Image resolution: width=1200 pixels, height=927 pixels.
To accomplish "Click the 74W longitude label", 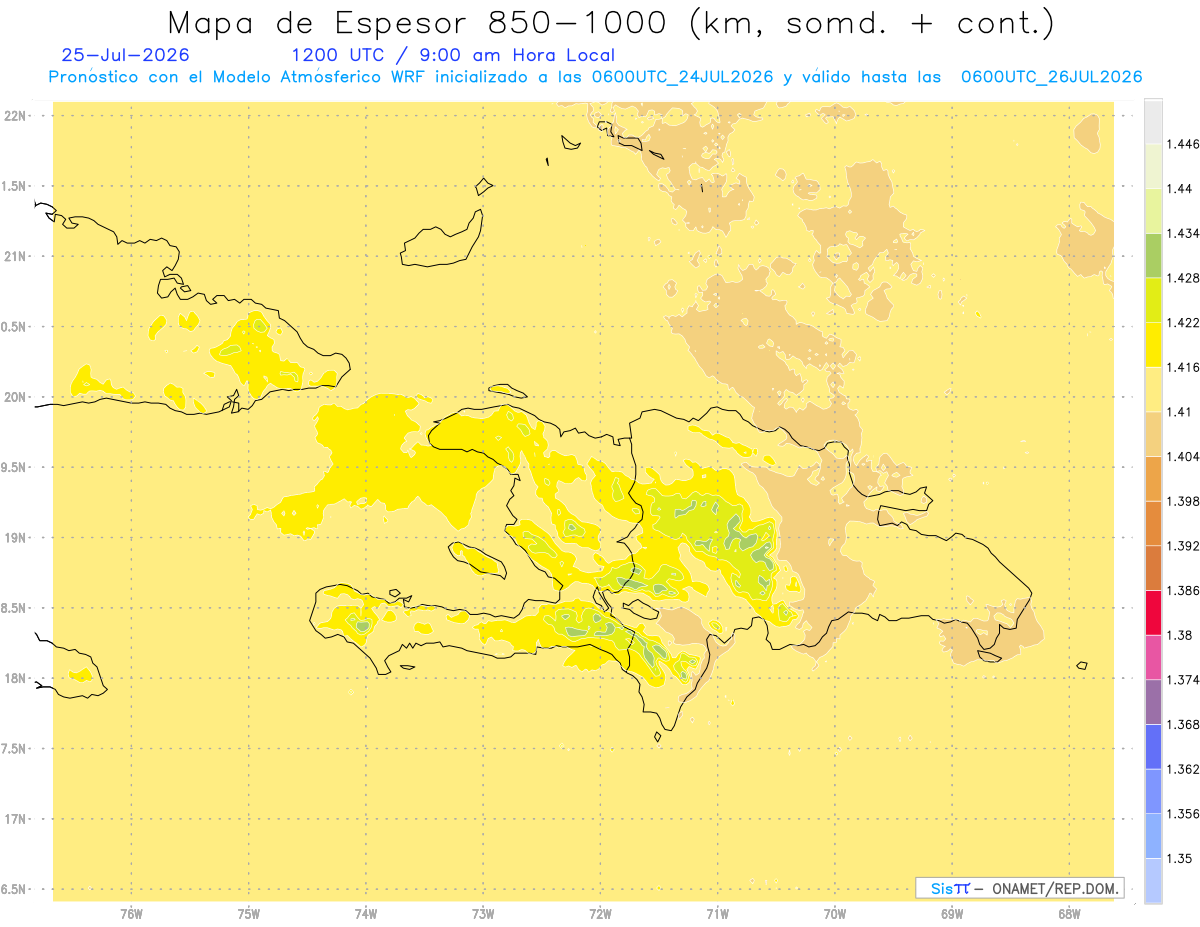I will pos(366,914).
